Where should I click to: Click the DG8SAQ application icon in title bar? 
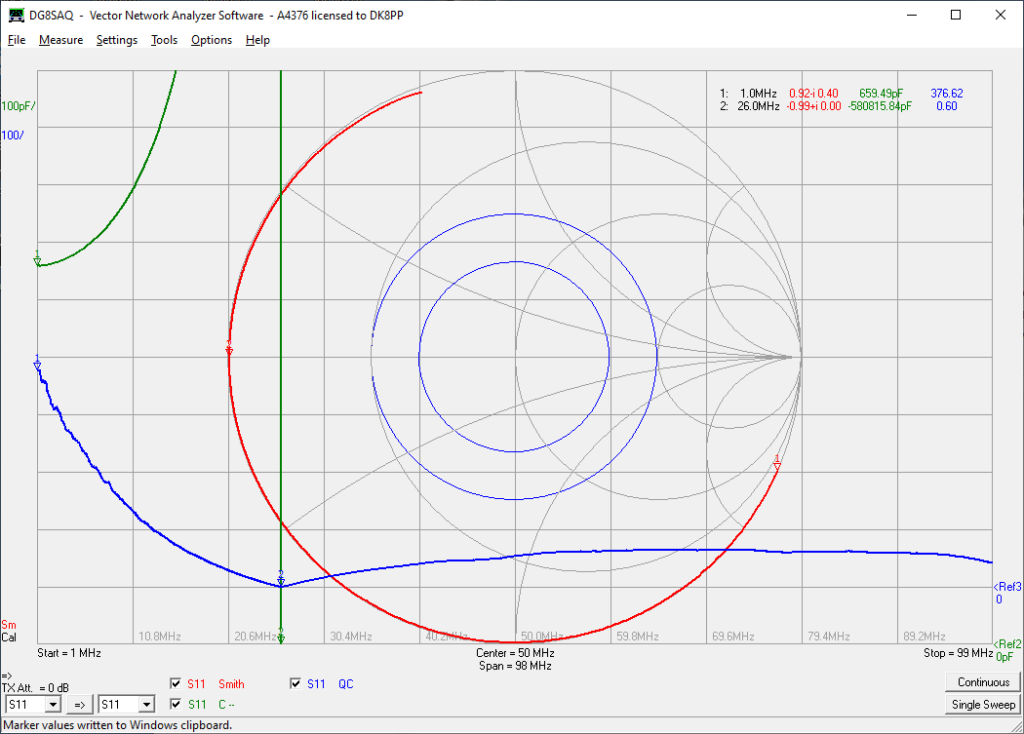(16, 15)
